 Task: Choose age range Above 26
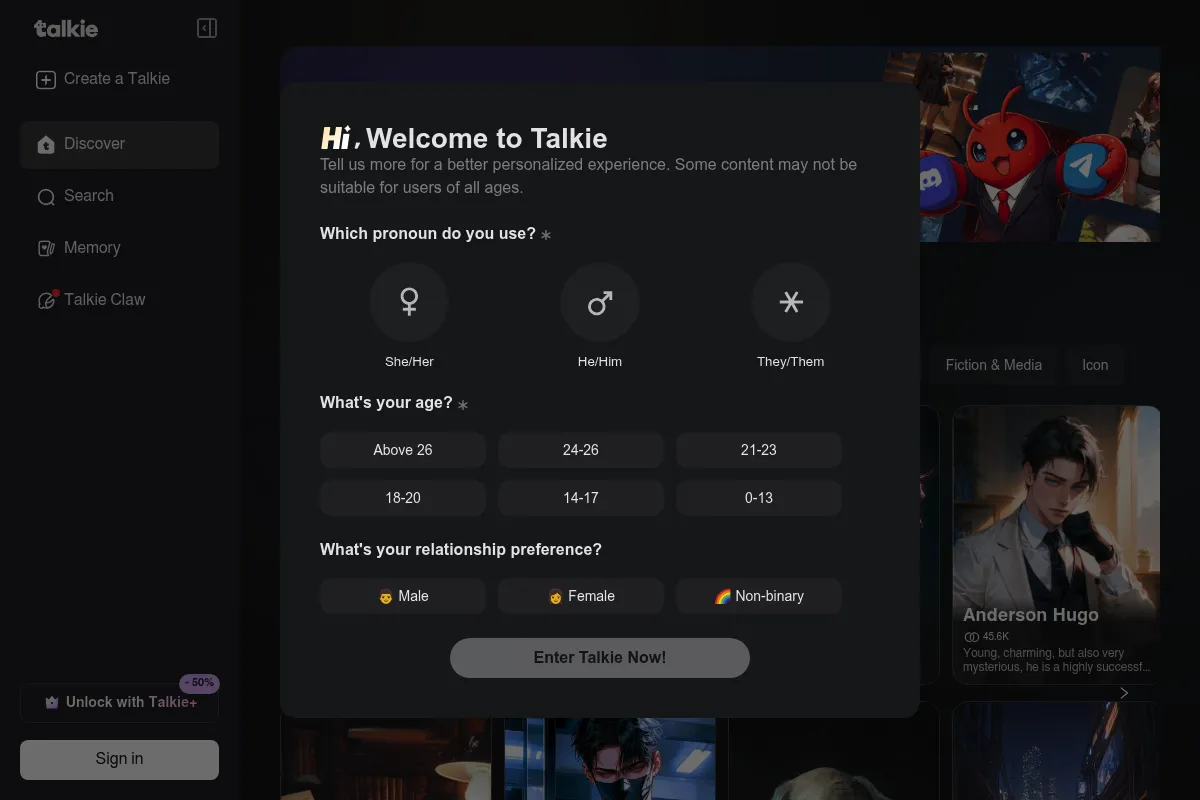tap(403, 450)
